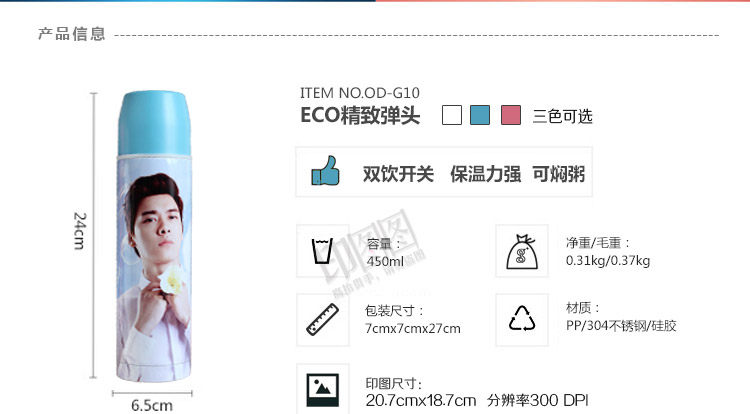The image size is (750, 414).
Task: Click the blue bottle cap
Action: tap(154, 123)
